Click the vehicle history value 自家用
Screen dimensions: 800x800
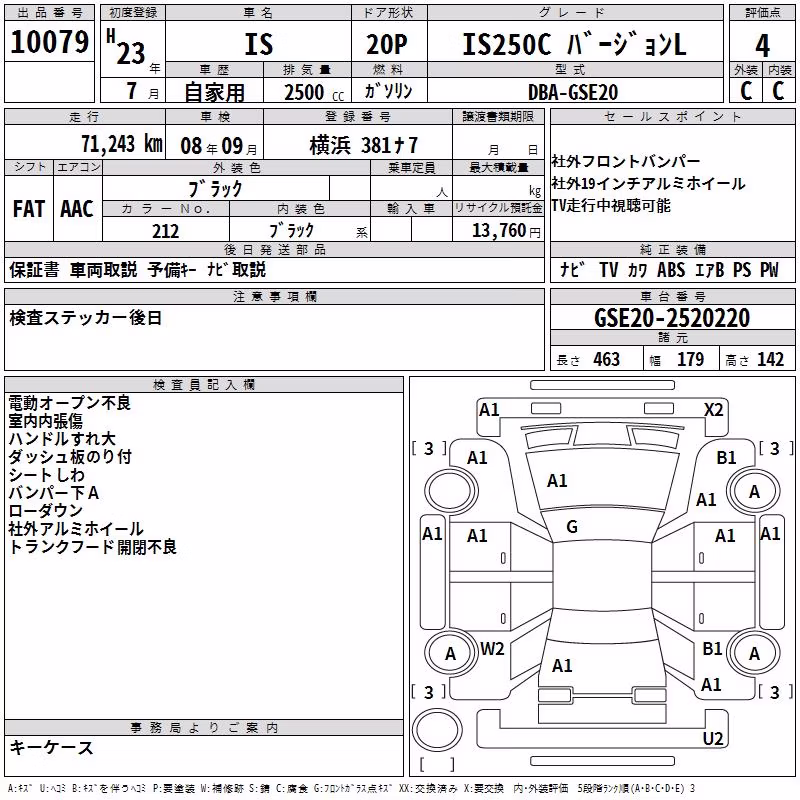tap(214, 92)
